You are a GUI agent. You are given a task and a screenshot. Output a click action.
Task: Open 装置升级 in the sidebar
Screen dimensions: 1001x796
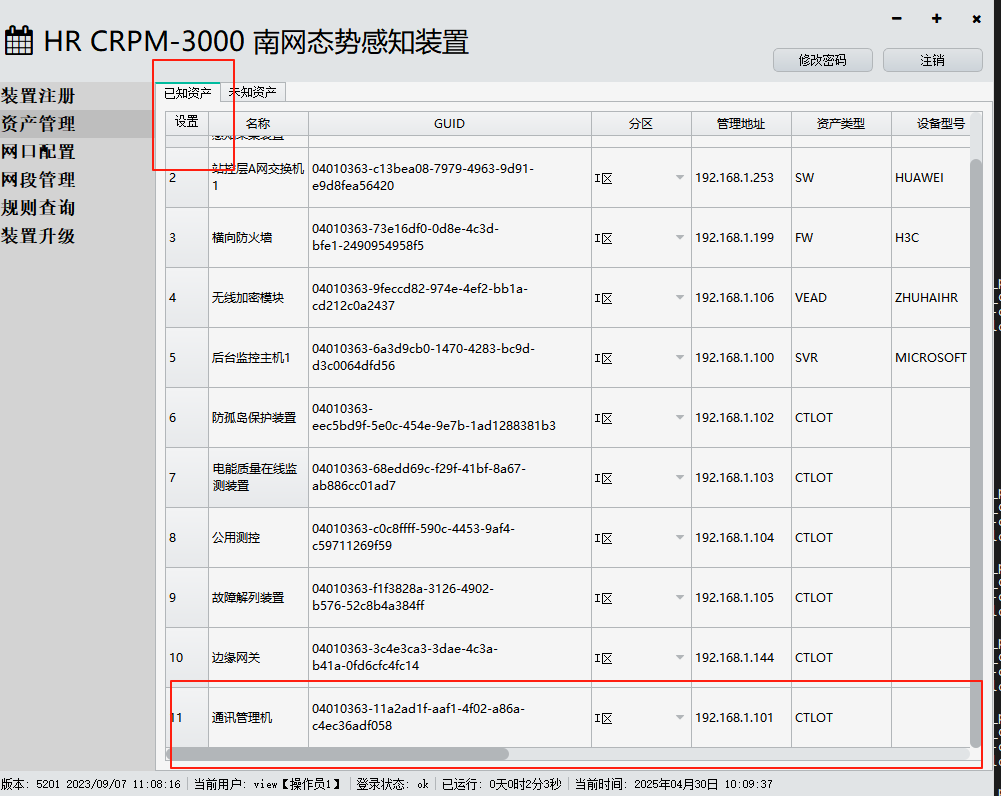[x=38, y=236]
